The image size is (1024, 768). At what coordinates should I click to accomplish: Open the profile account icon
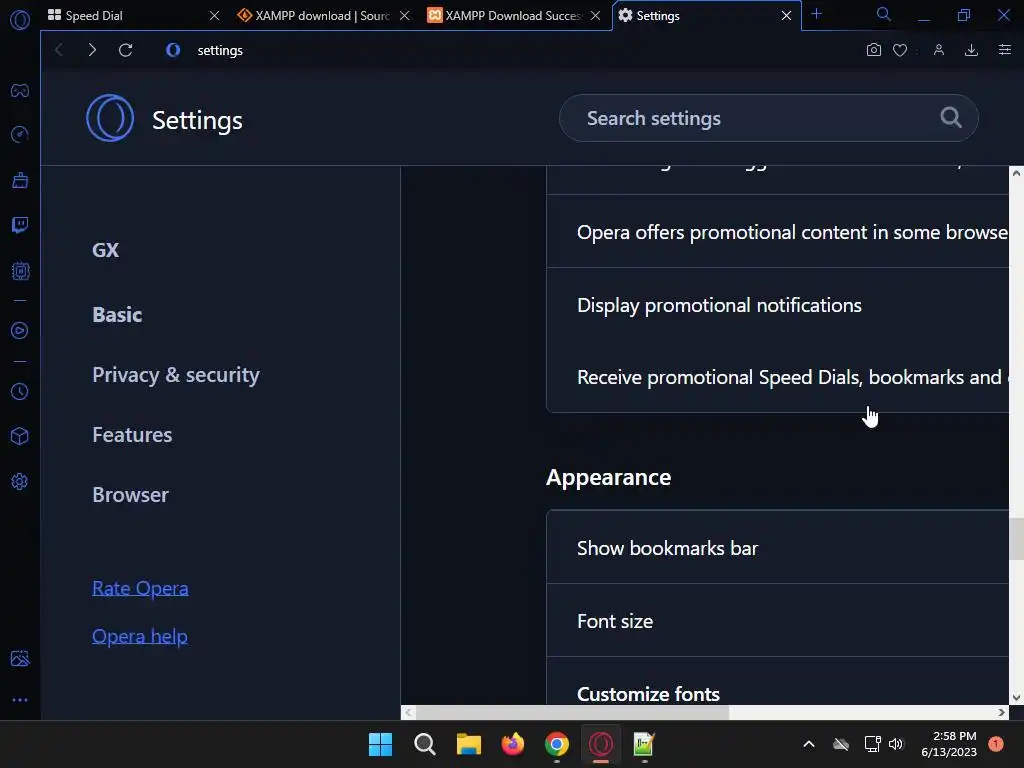tap(939, 50)
